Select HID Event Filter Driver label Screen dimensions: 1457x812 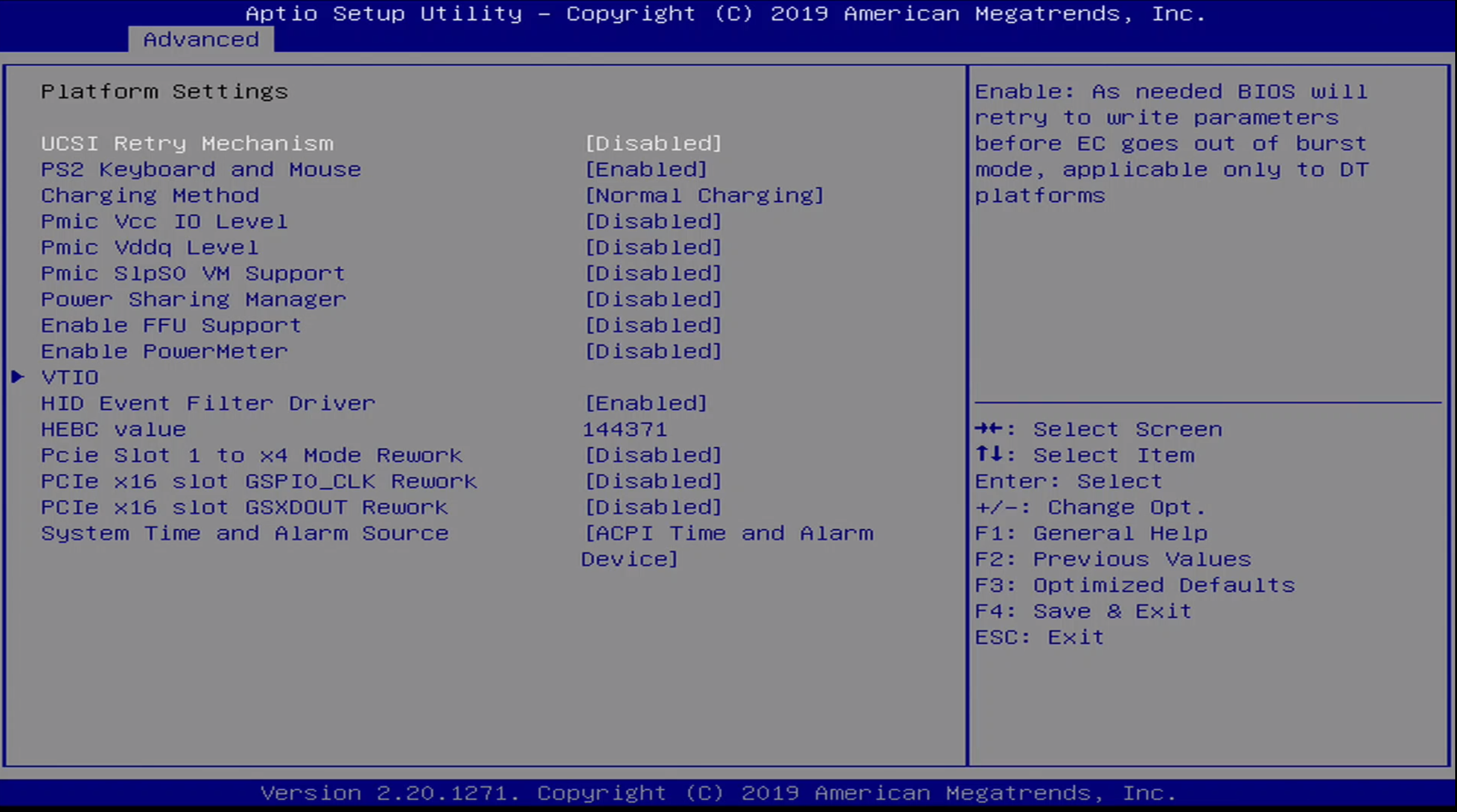[x=208, y=403]
